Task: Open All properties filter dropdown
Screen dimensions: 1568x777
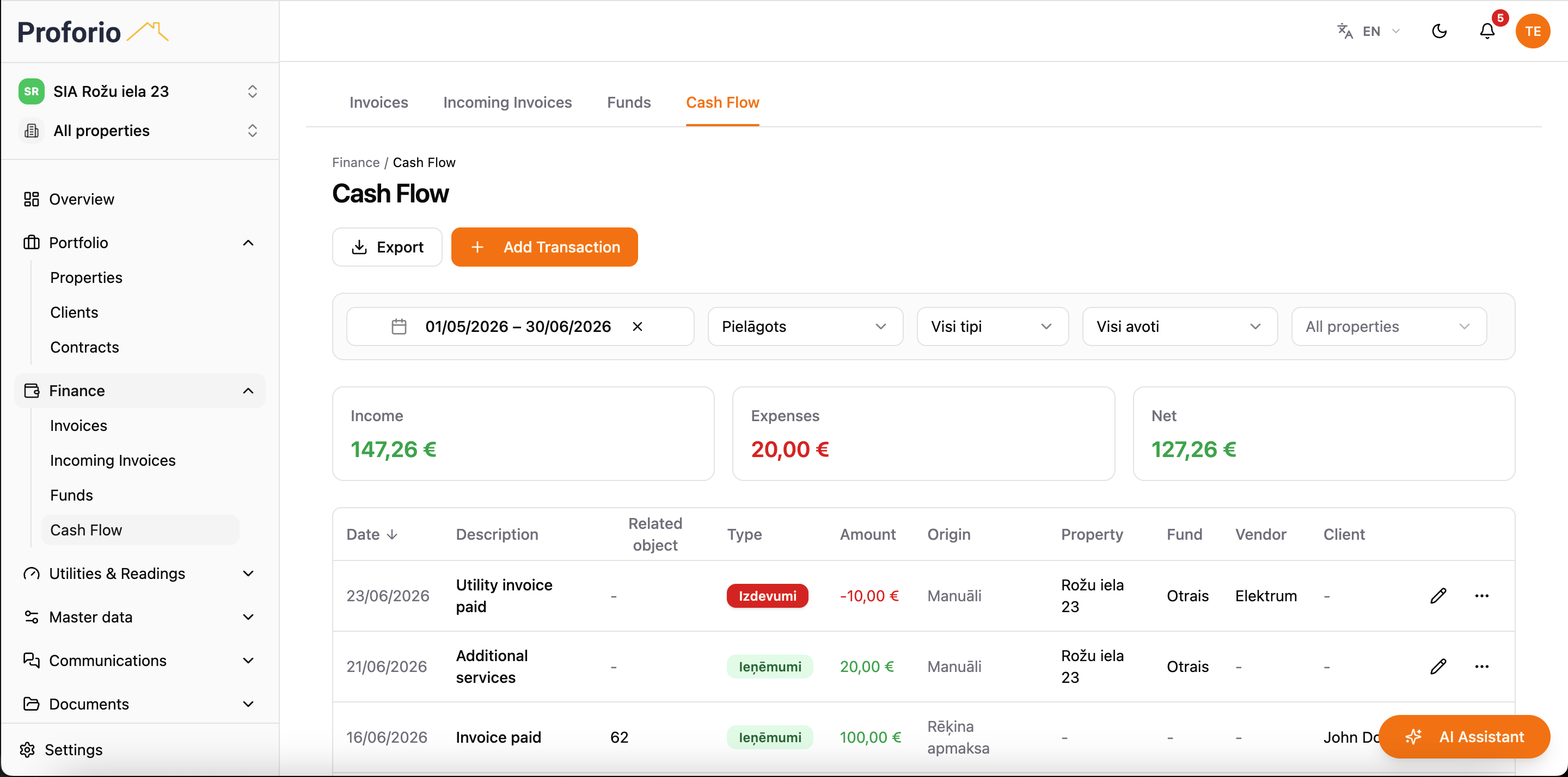Action: click(x=1388, y=326)
